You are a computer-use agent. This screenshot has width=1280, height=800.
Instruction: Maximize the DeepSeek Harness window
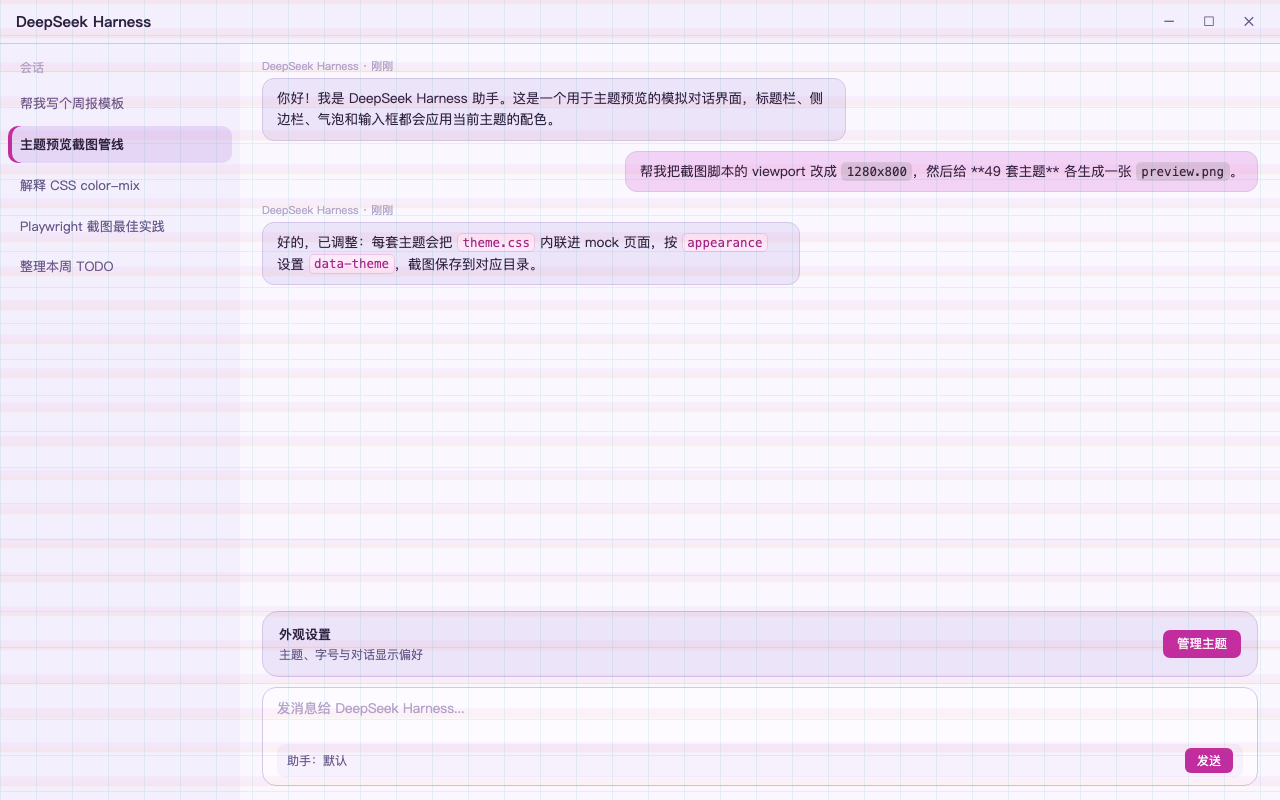1209,21
